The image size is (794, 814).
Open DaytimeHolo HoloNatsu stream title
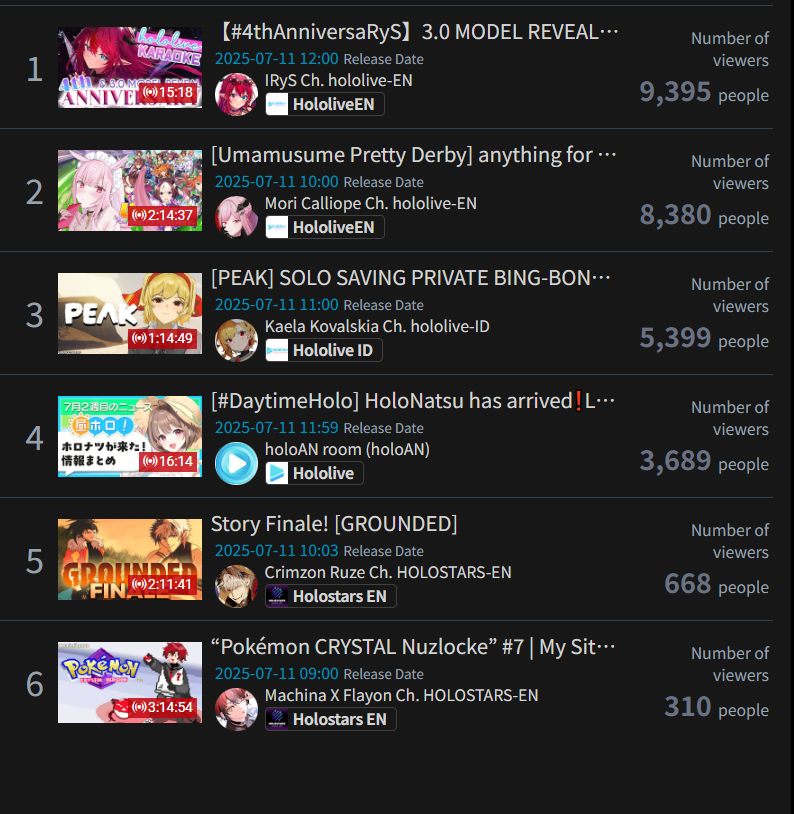413,401
